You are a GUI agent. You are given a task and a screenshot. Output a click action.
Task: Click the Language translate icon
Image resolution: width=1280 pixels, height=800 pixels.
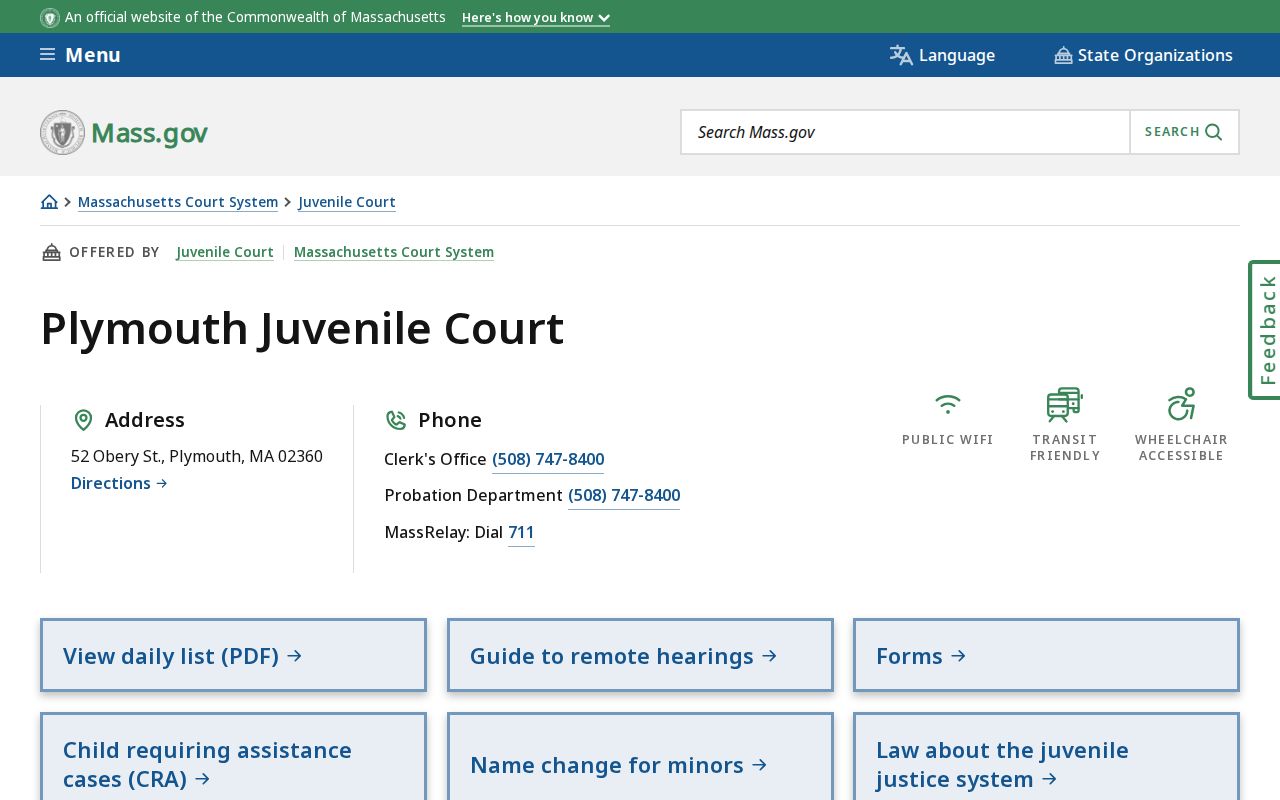901,55
